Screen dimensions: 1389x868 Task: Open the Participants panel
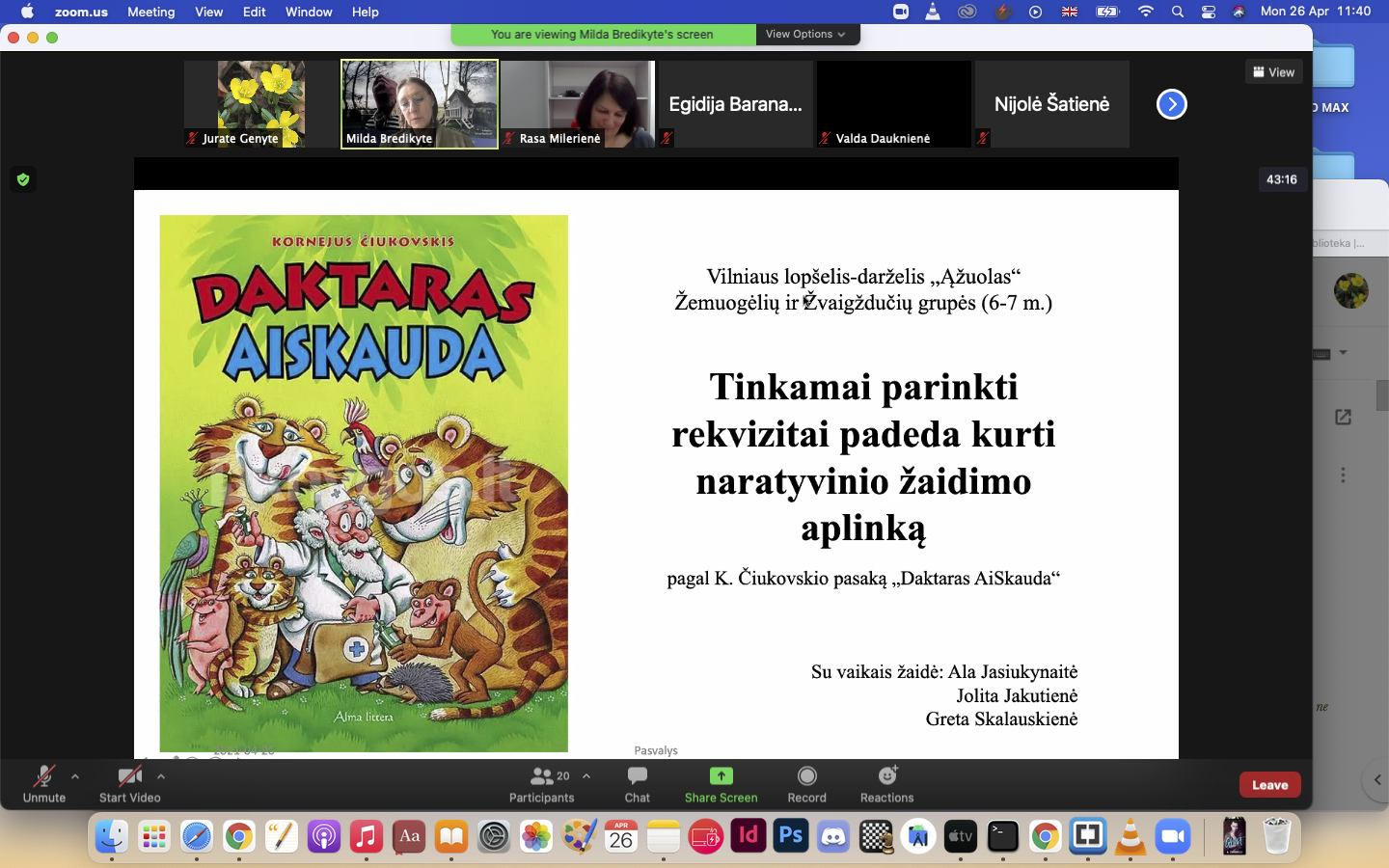[542, 784]
